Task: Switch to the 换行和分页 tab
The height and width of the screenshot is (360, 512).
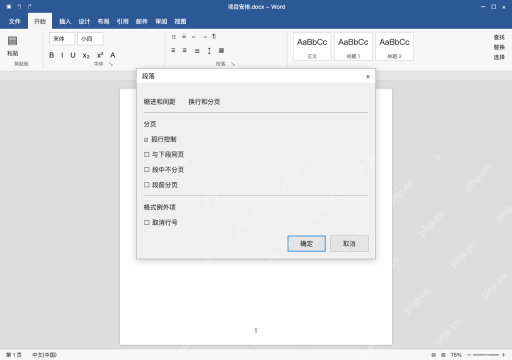Action: click(x=204, y=102)
